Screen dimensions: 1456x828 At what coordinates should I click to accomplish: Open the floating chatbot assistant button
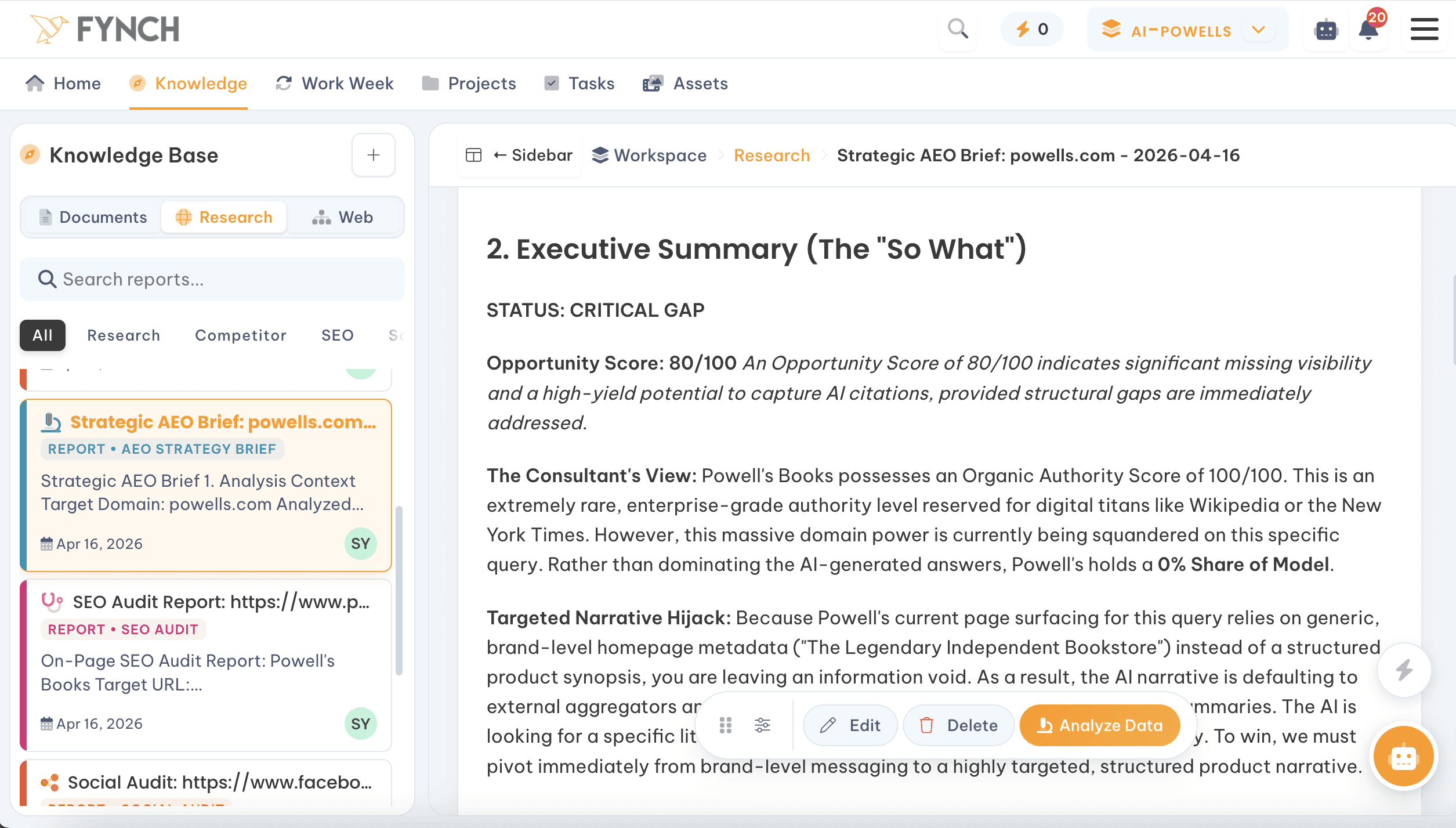click(1404, 756)
